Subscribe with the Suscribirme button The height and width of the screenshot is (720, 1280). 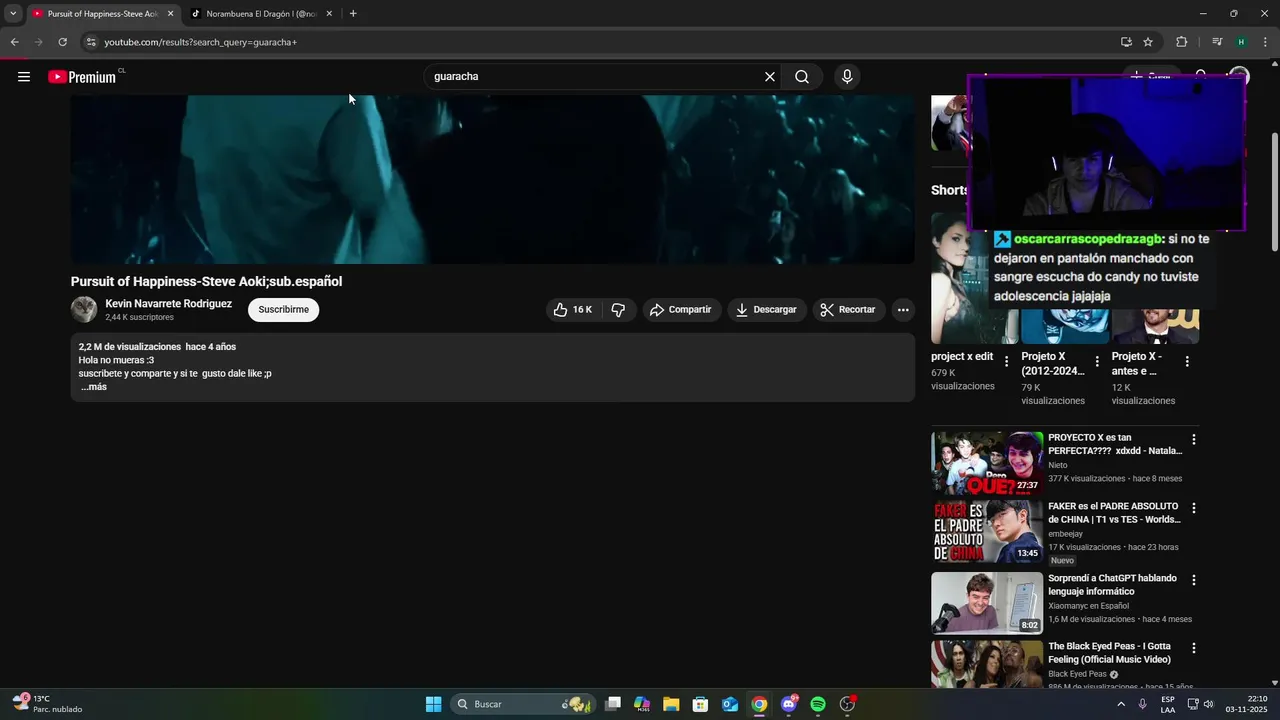(284, 310)
